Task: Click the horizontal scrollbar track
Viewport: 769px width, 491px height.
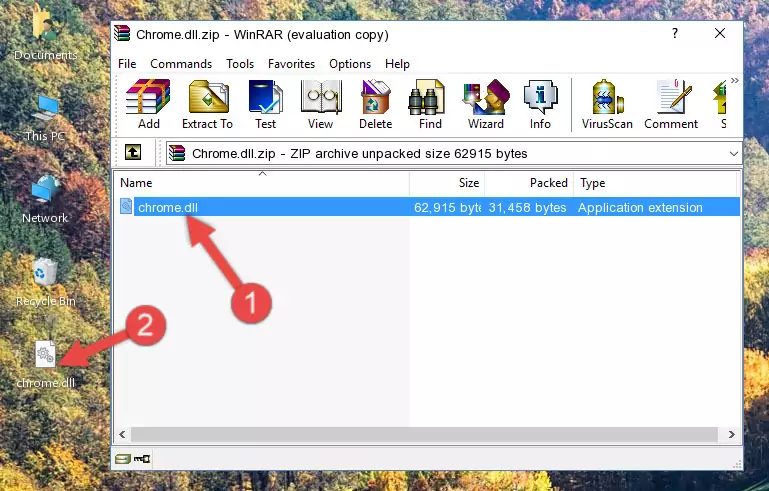Action: [424, 434]
